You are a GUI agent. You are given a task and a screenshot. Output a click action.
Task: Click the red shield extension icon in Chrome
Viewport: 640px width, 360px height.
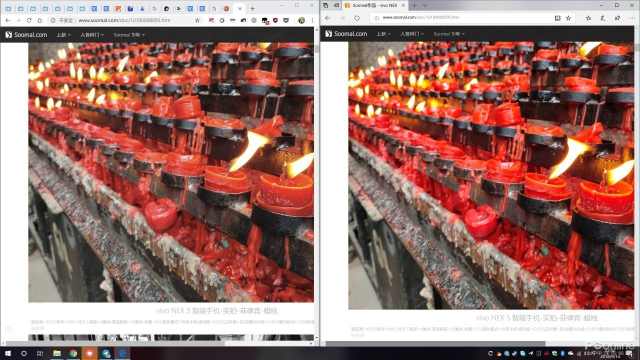tap(276, 20)
